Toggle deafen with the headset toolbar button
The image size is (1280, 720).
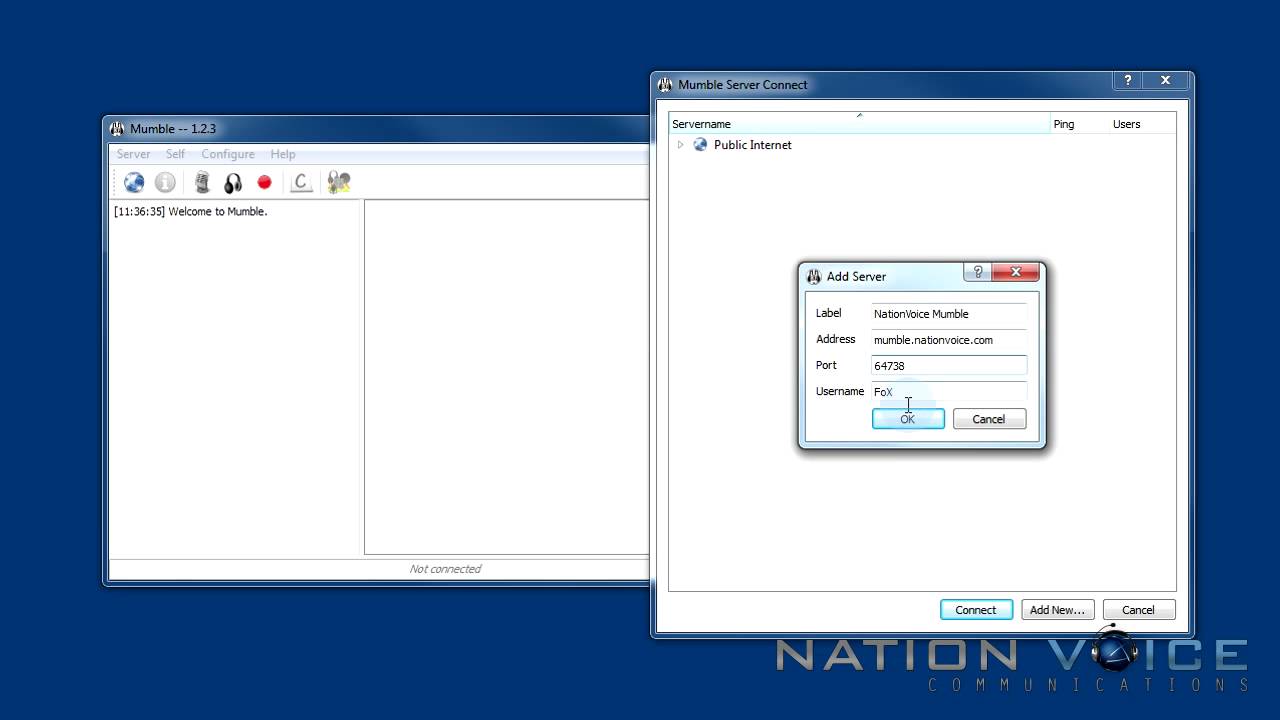click(232, 182)
